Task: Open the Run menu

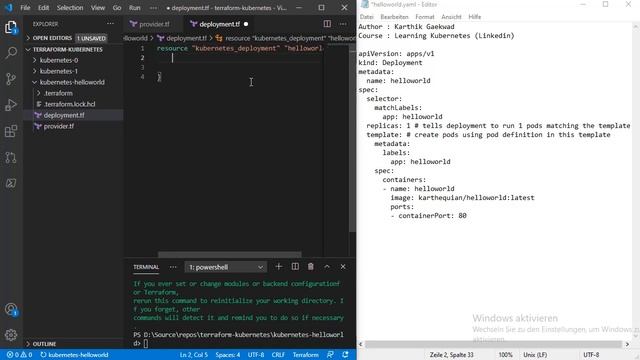Action: tap(134, 8)
